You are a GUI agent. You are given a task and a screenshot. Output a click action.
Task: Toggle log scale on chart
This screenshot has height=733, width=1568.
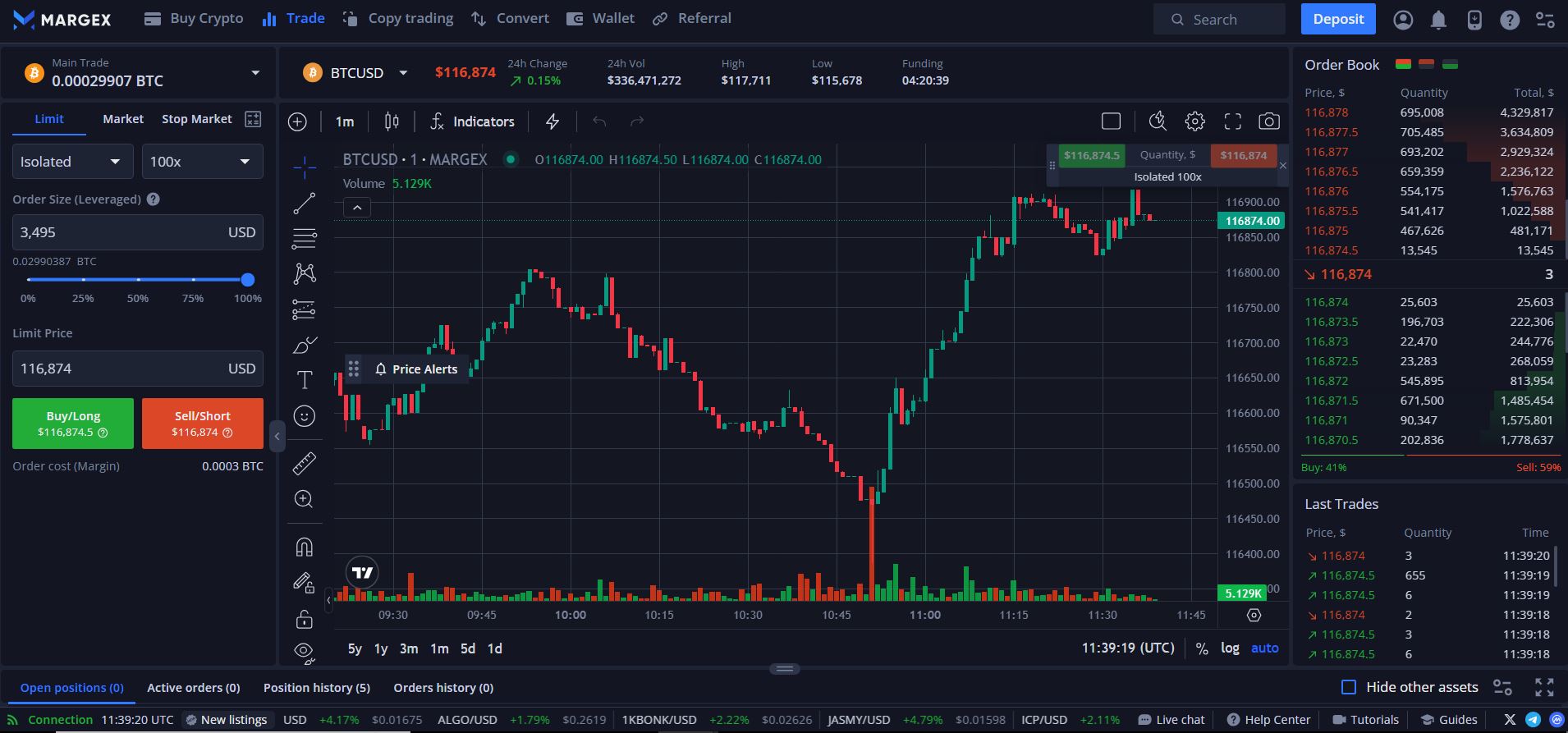point(1229,648)
